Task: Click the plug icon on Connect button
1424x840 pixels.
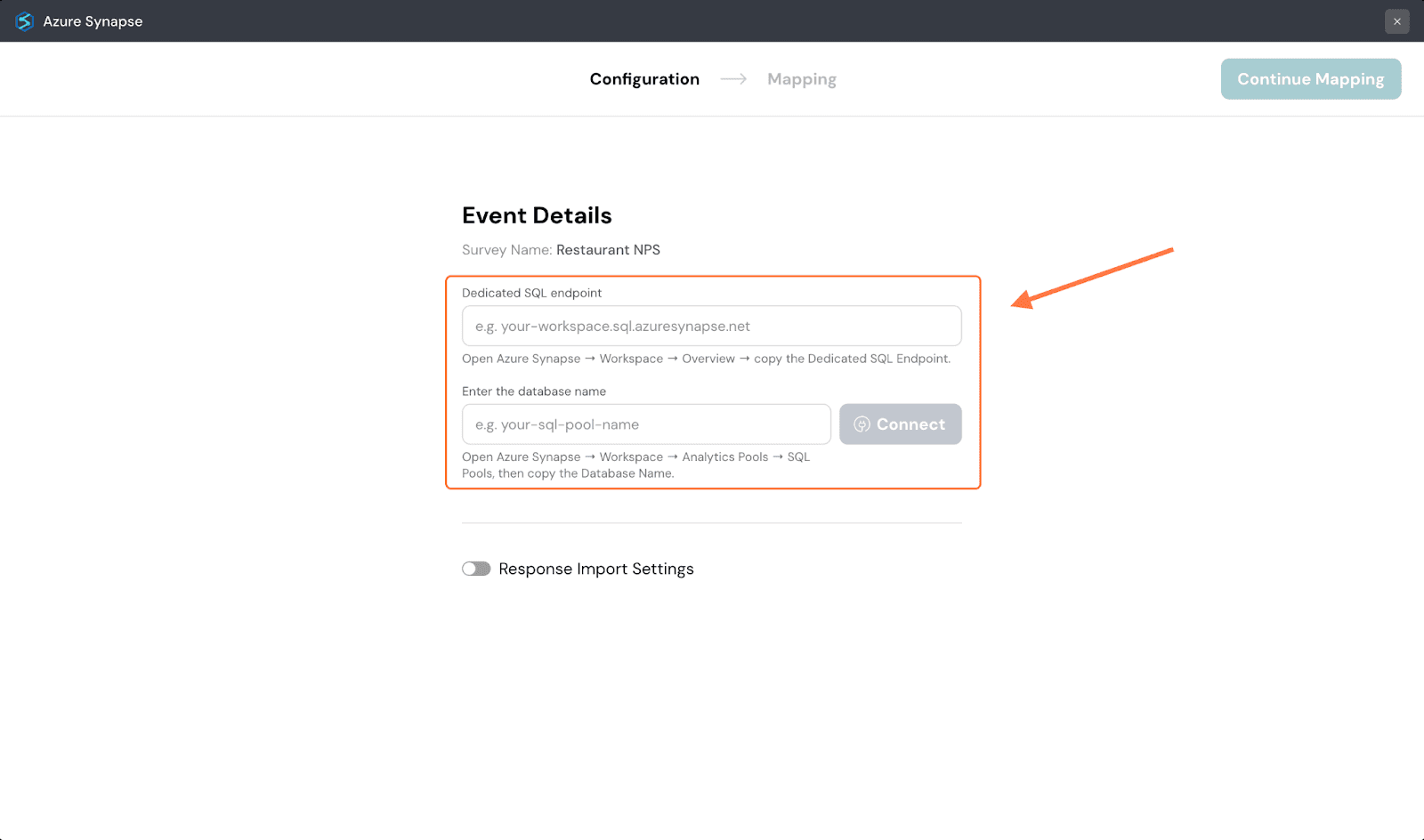Action: pyautogui.click(x=862, y=424)
